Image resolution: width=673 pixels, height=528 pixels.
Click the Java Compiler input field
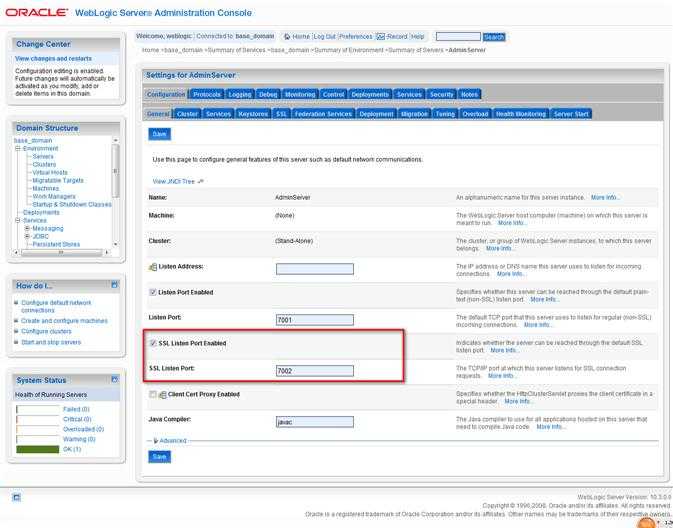click(315, 422)
